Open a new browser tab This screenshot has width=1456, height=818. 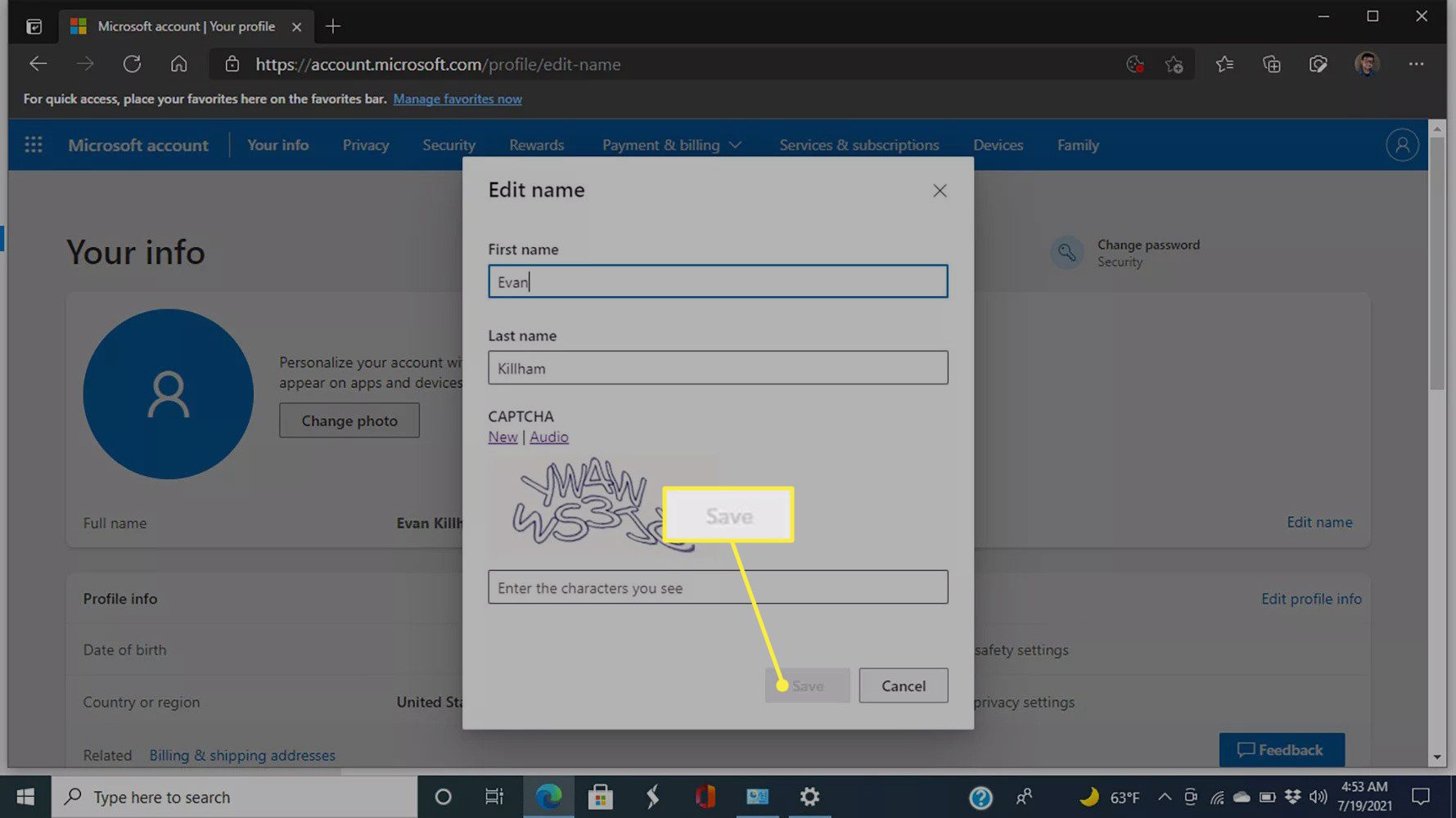coord(333,26)
